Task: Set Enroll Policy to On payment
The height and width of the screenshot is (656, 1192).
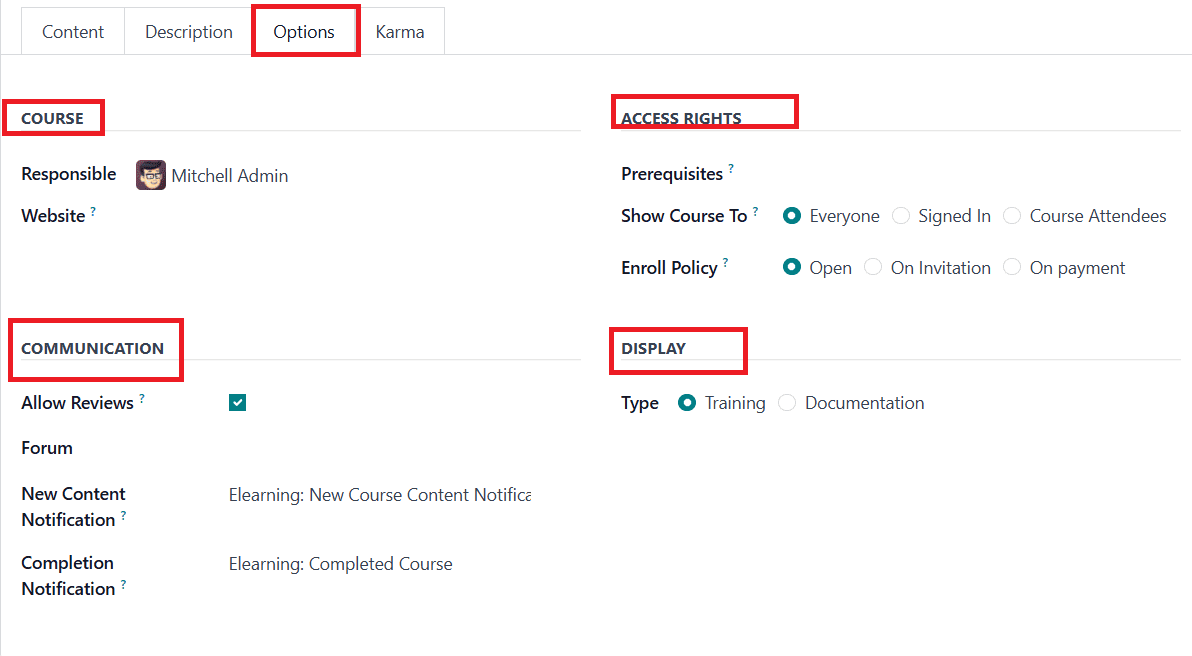Action: click(x=1012, y=268)
